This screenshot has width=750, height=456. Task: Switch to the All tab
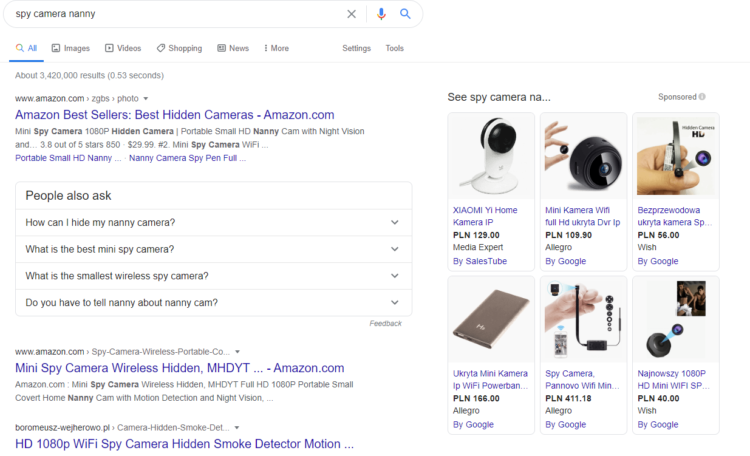point(26,48)
